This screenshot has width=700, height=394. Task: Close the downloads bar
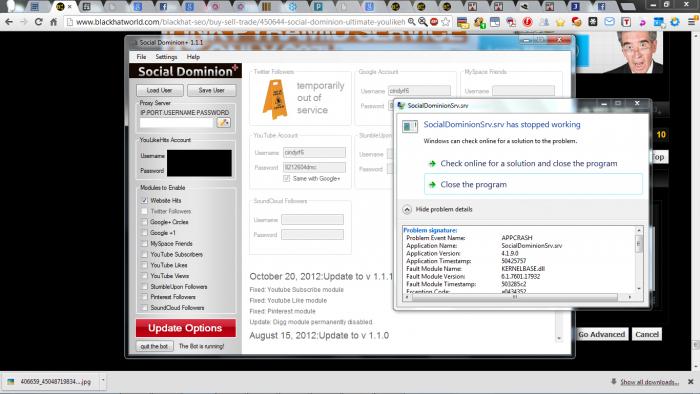[x=690, y=382]
